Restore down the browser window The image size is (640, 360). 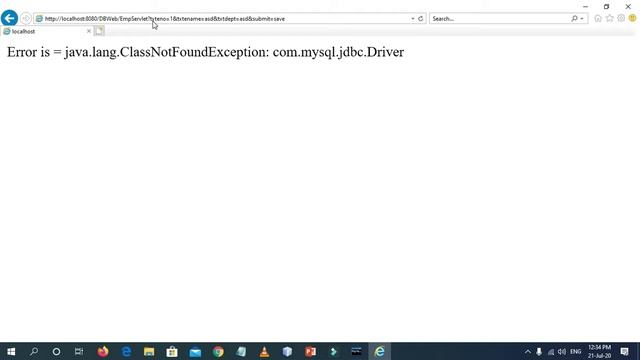(x=607, y=7)
